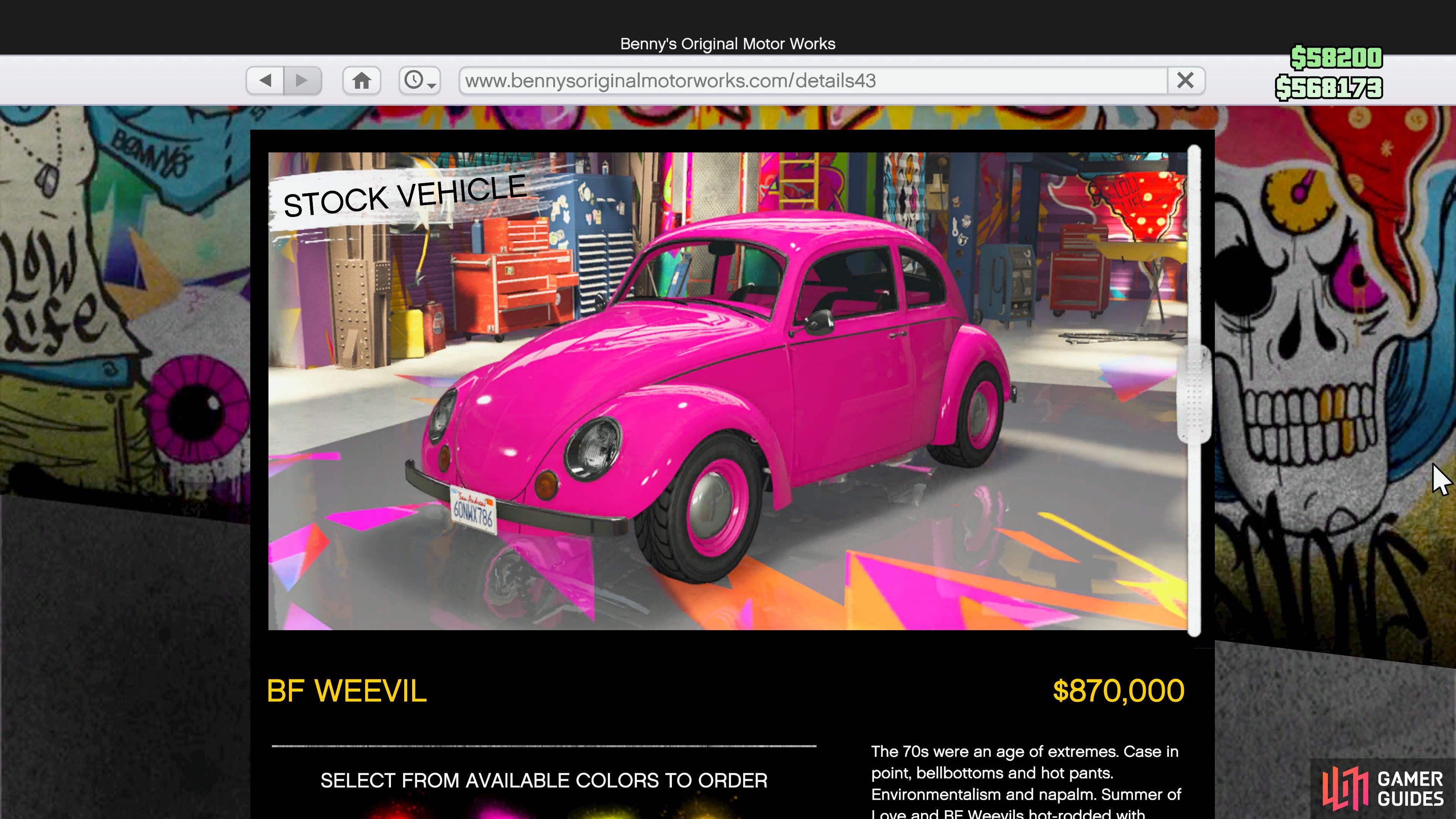The width and height of the screenshot is (1456, 819).
Task: Click the stock BF Weevil vehicle image
Action: point(728,391)
